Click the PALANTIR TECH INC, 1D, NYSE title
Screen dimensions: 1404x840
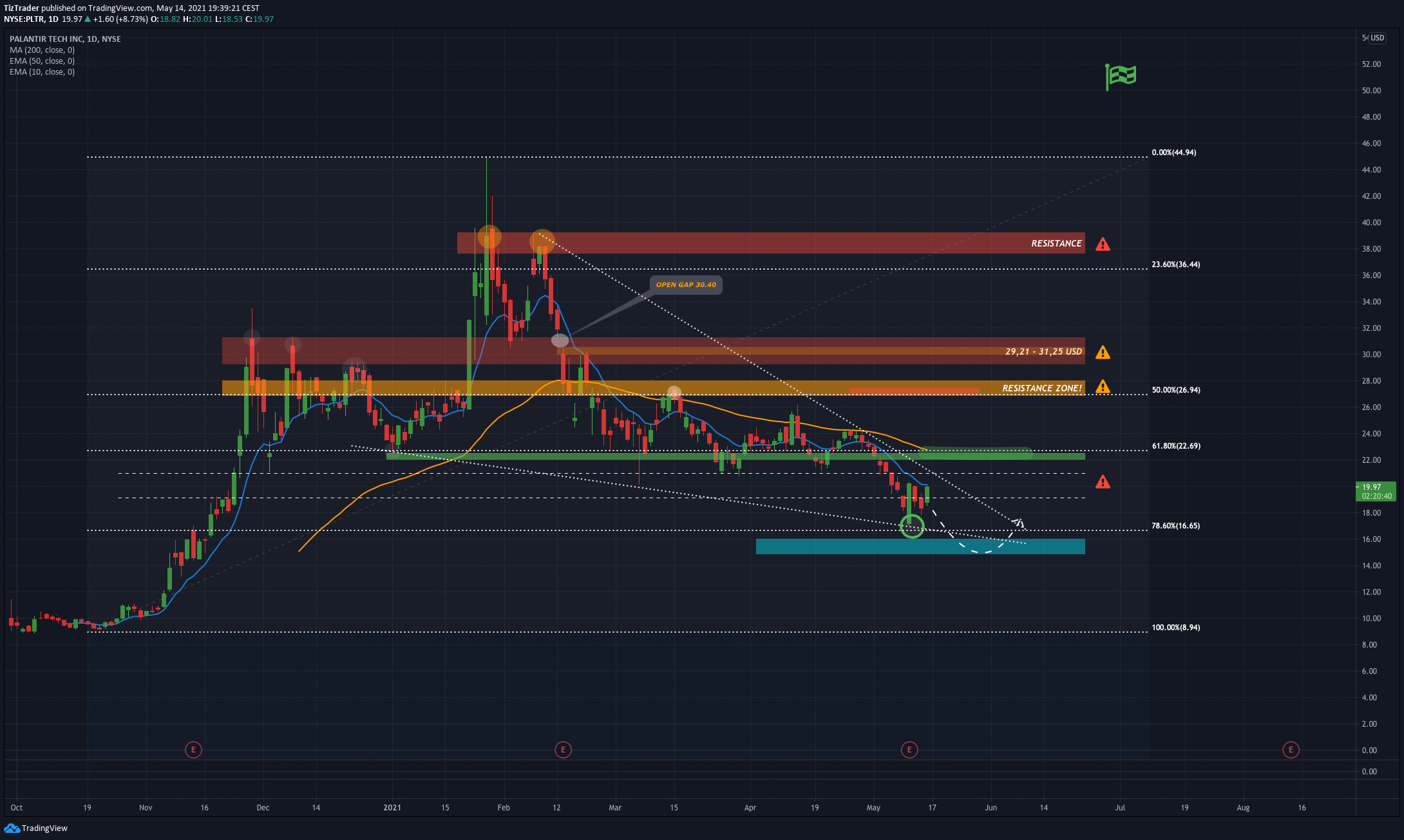[x=65, y=39]
